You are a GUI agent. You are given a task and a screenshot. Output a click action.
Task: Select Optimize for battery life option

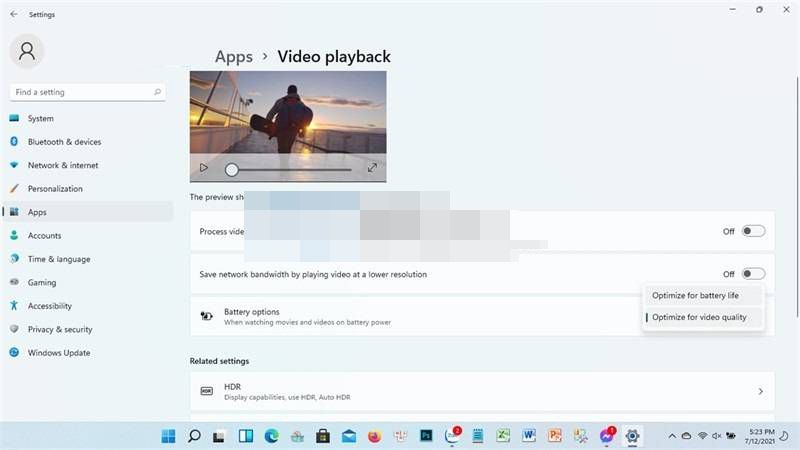click(702, 295)
